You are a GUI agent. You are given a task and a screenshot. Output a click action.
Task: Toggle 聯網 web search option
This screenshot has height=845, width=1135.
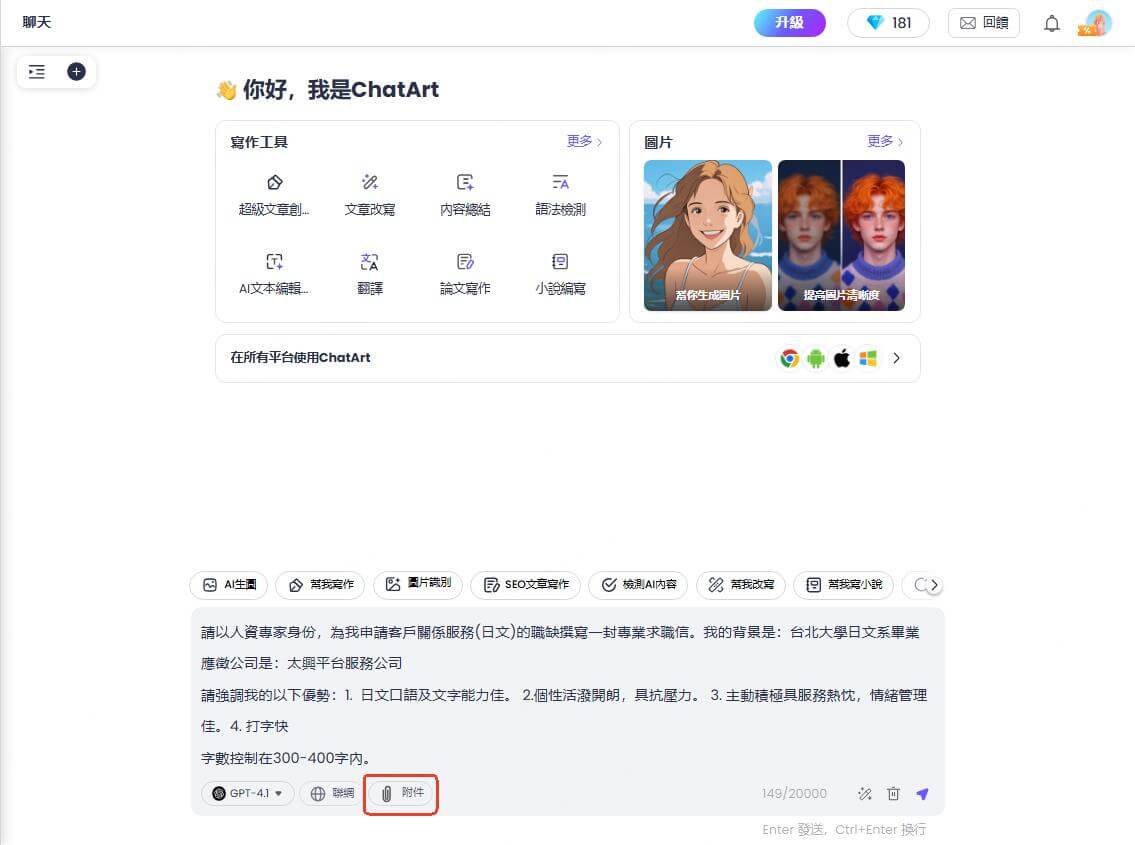click(333, 794)
